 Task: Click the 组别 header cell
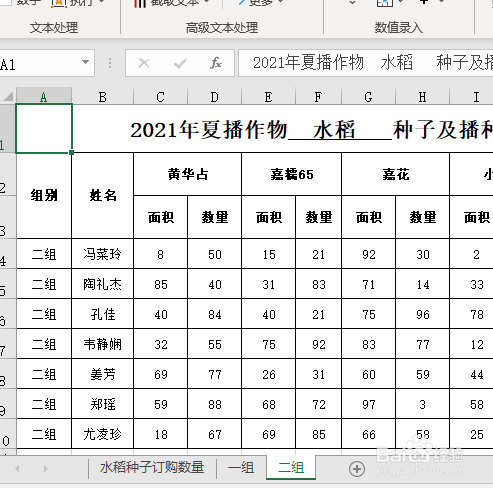44,196
